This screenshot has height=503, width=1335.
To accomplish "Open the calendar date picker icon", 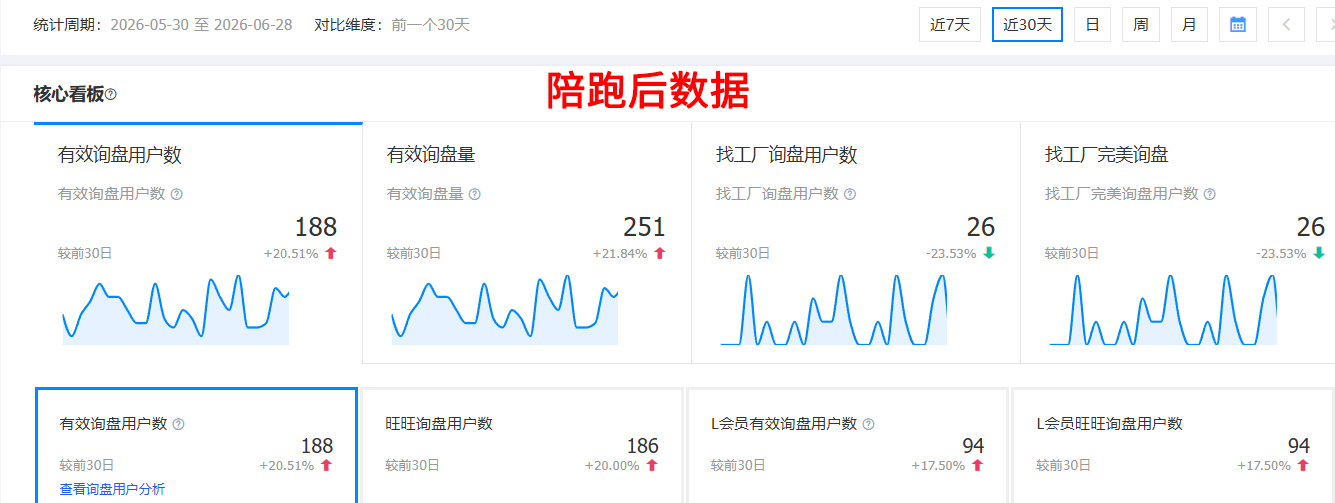I will [x=1238, y=25].
